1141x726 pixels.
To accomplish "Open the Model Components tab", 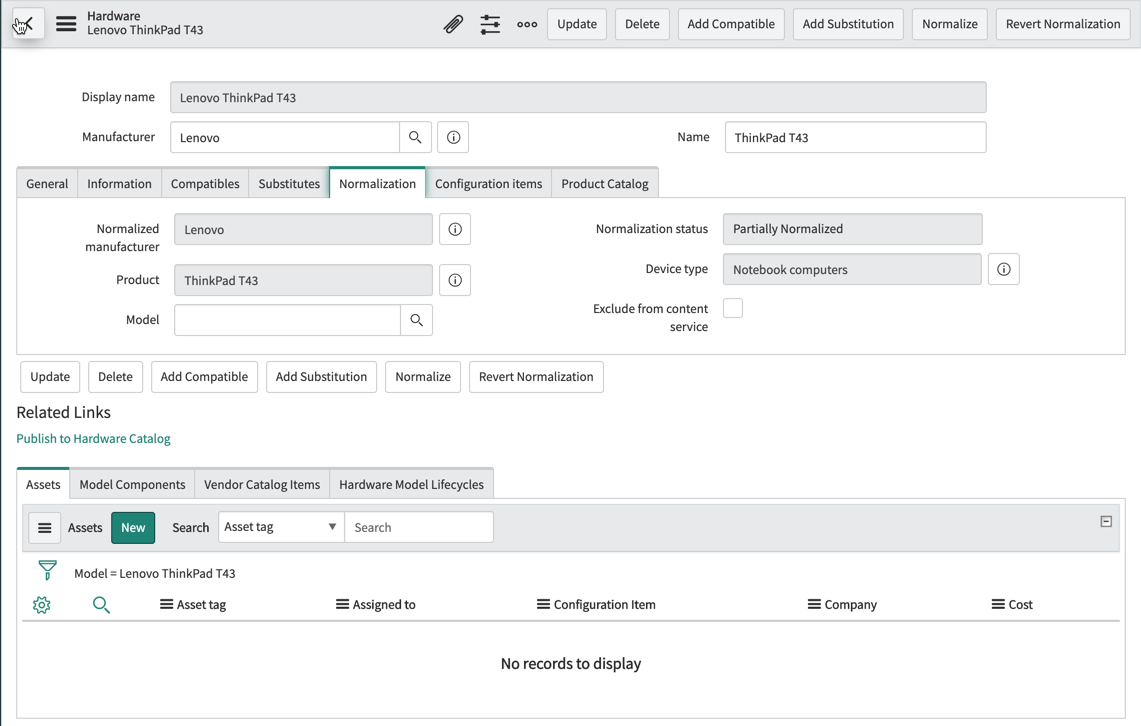I will [x=132, y=484].
